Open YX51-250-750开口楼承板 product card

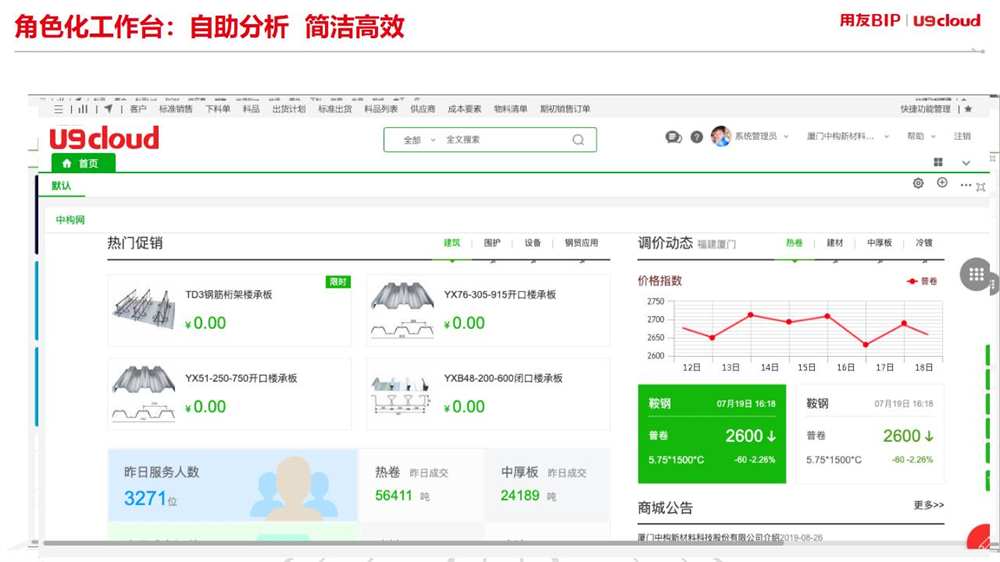click(229, 394)
